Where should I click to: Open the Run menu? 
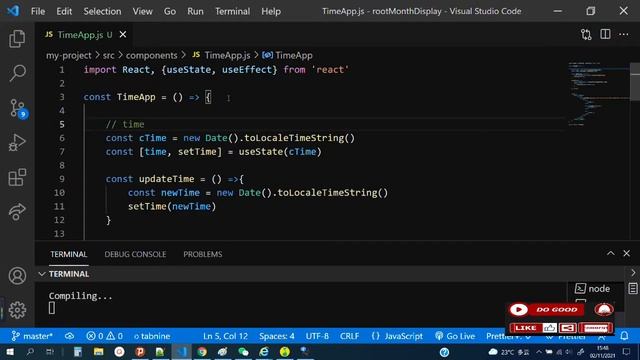[195, 11]
